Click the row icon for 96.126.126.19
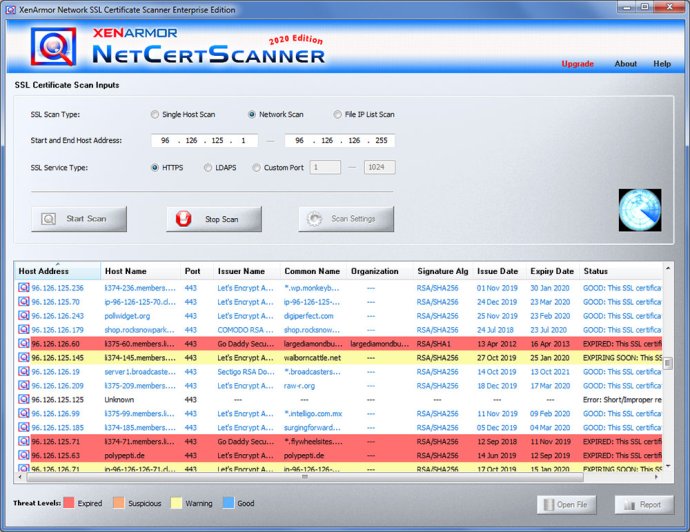Screen dimensions: 690x532 pos(23,372)
